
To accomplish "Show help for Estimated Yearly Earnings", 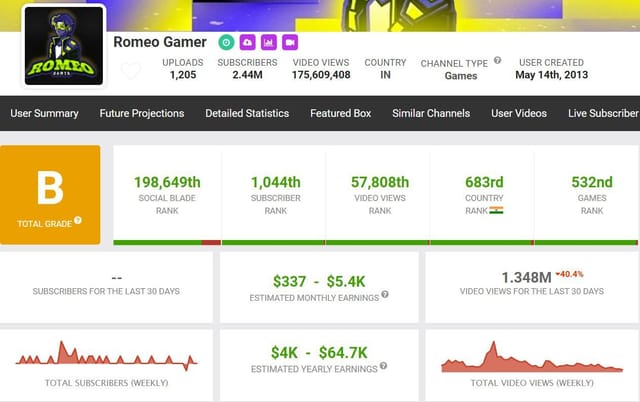I will 384,367.
